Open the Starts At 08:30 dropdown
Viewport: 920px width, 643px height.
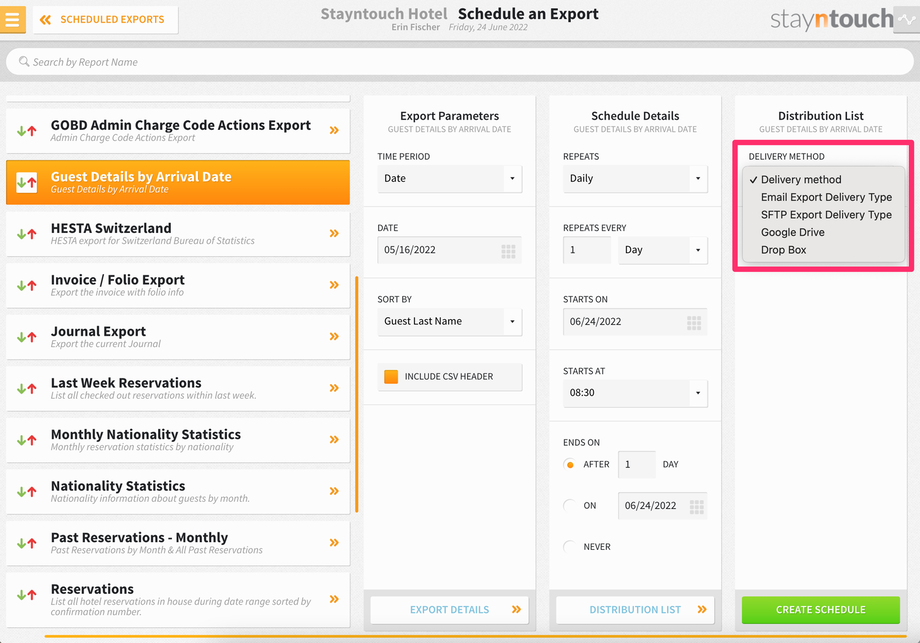(635, 393)
